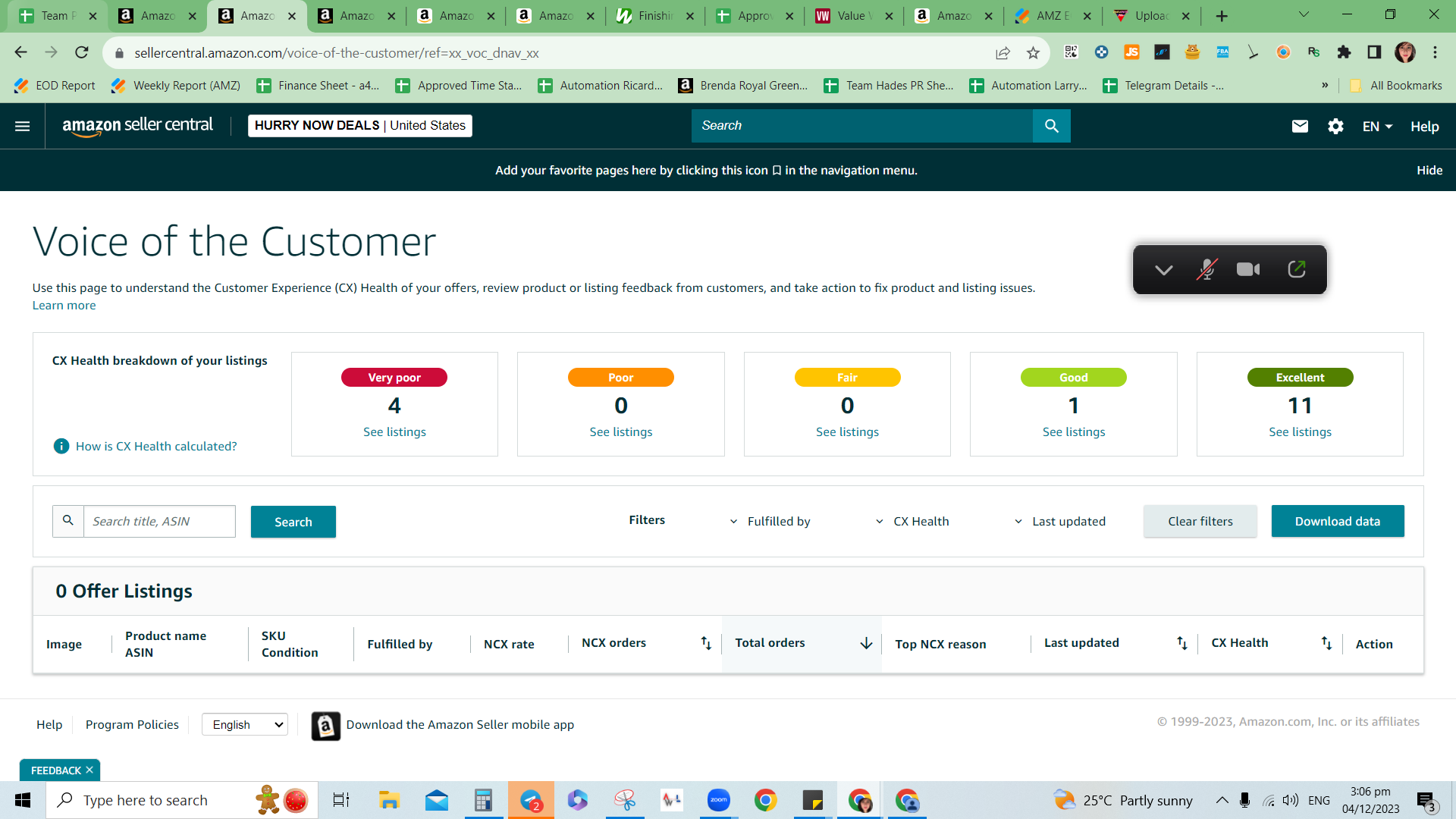
Task: See listings under Excellent
Action: point(1300,432)
